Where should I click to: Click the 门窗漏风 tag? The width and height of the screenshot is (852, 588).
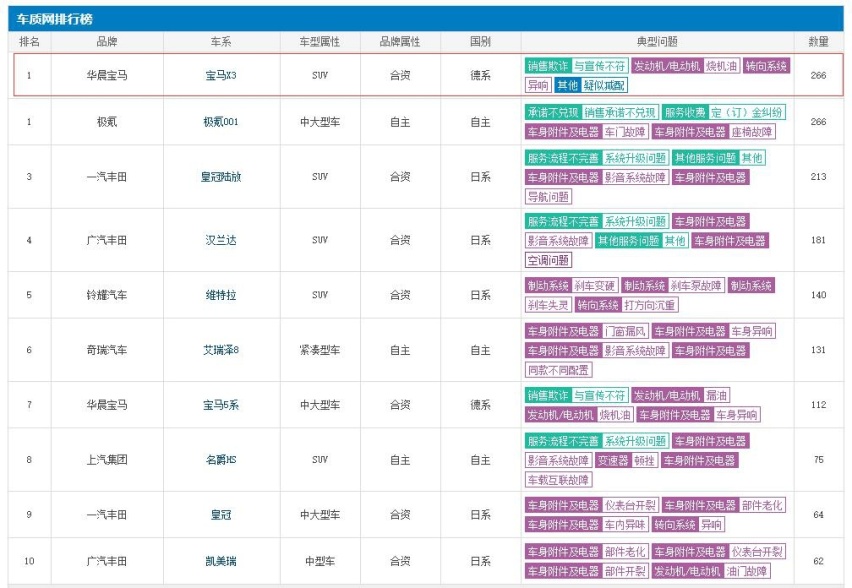tap(625, 331)
